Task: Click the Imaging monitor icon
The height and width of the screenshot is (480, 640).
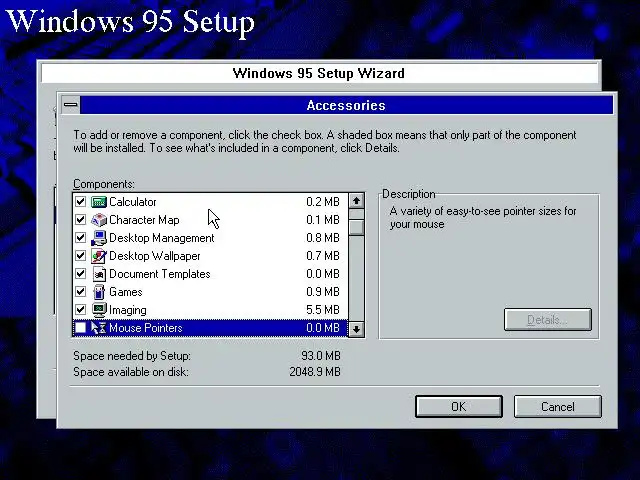Action: click(99, 310)
